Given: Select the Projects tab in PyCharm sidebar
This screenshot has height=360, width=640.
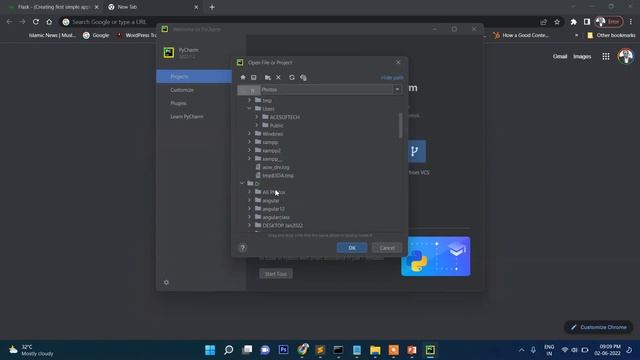Looking at the screenshot, I should click(194, 76).
